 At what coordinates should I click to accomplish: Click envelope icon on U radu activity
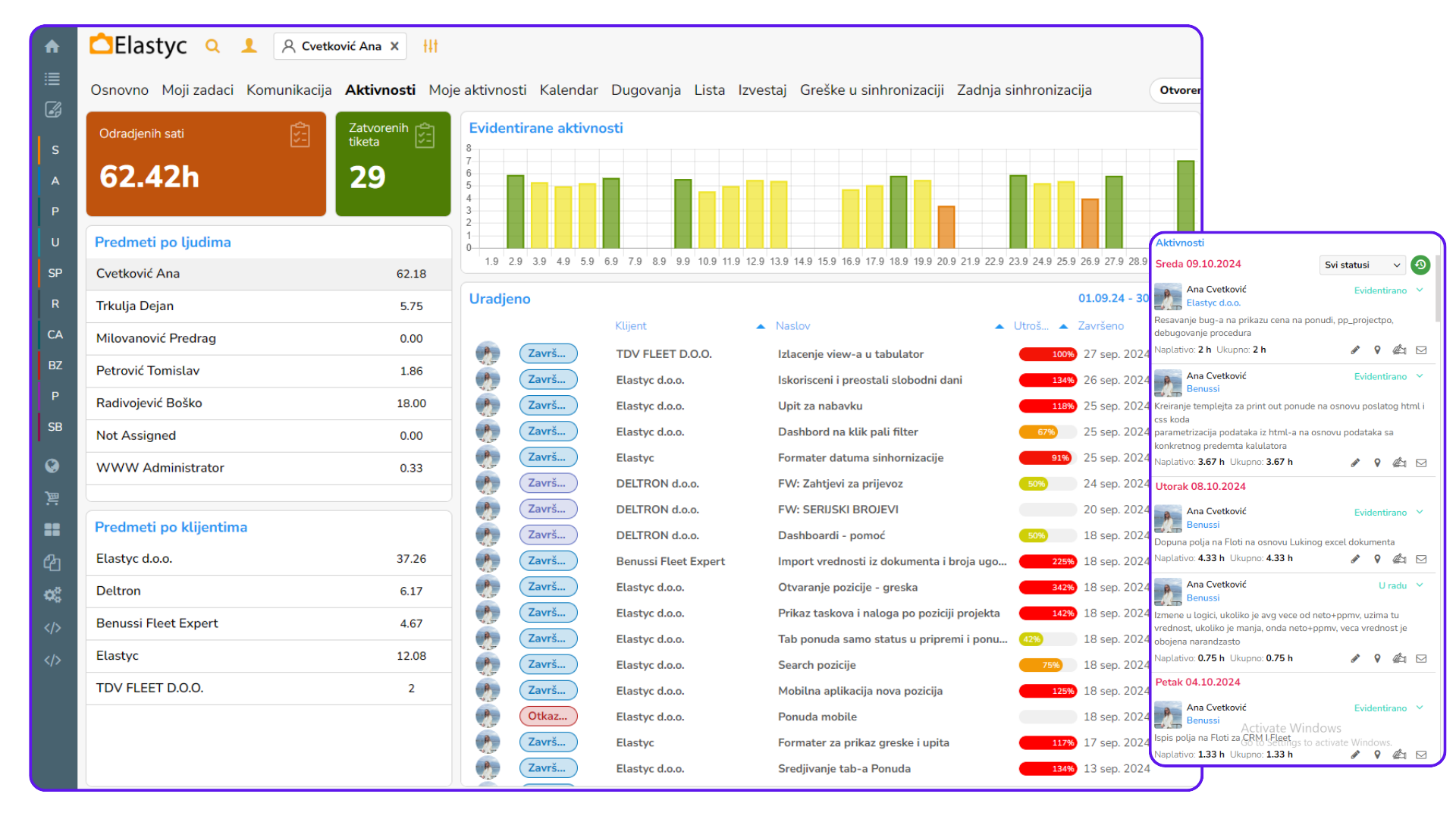point(1421,658)
